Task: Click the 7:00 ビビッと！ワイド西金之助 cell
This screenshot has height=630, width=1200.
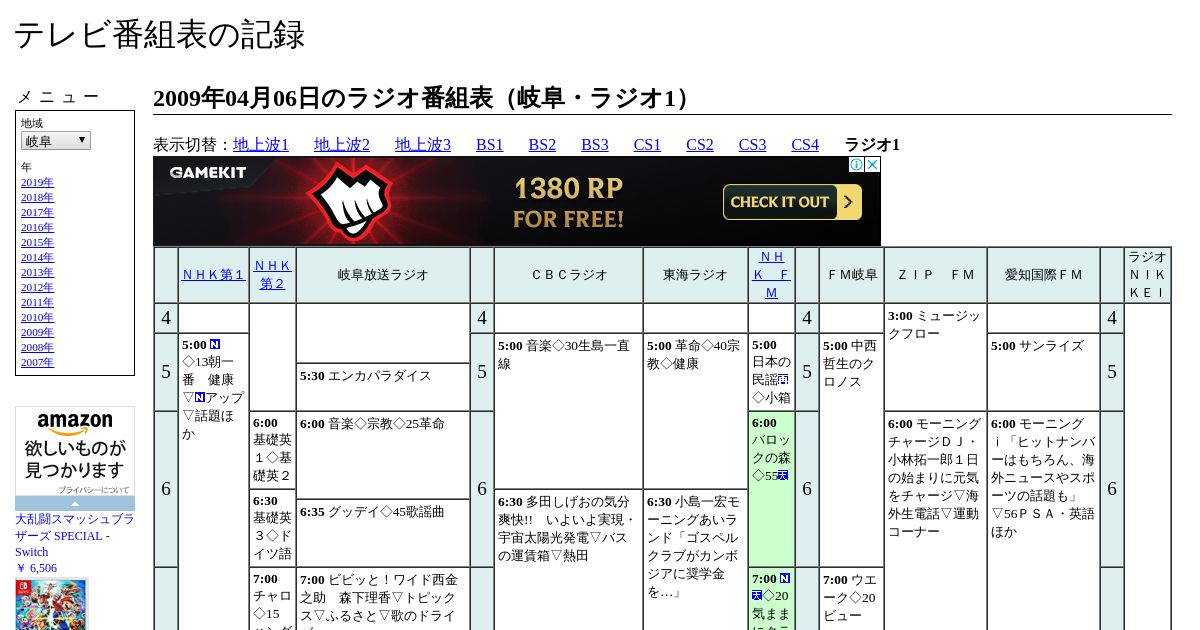Action: [383, 599]
